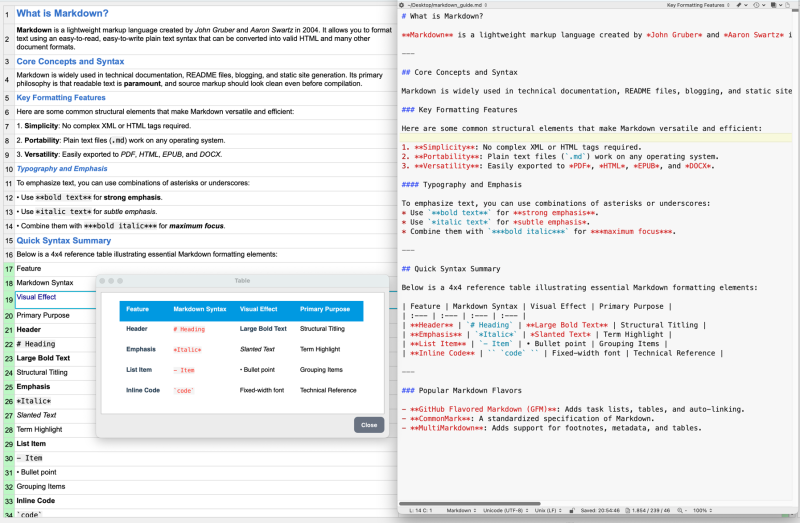Click the 'Inline Code' row label in the Table dialog

point(143,390)
